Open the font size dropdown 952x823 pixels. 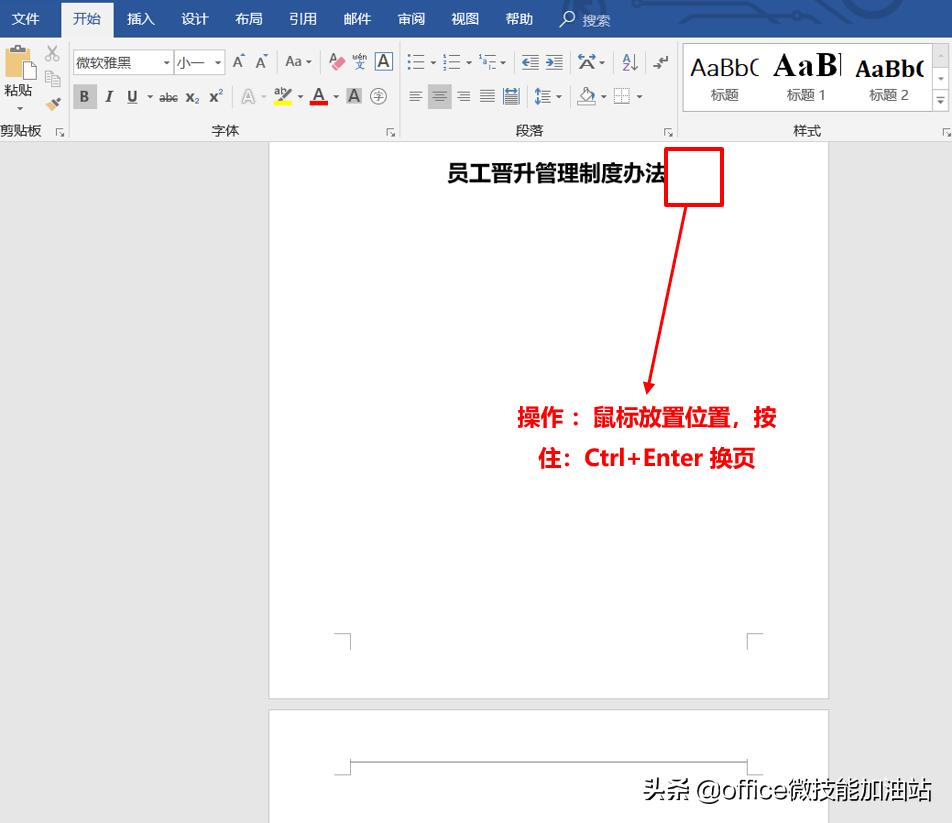[x=215, y=62]
